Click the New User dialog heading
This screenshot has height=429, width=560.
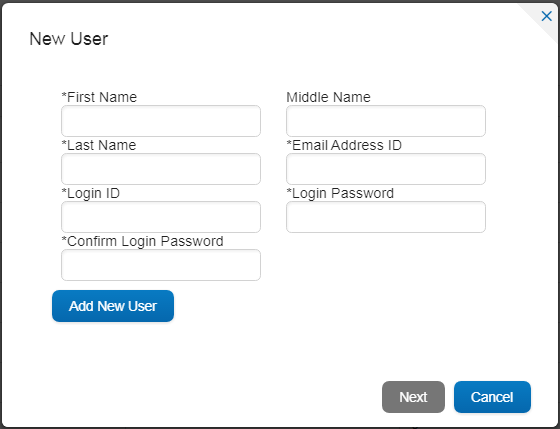[x=69, y=39]
